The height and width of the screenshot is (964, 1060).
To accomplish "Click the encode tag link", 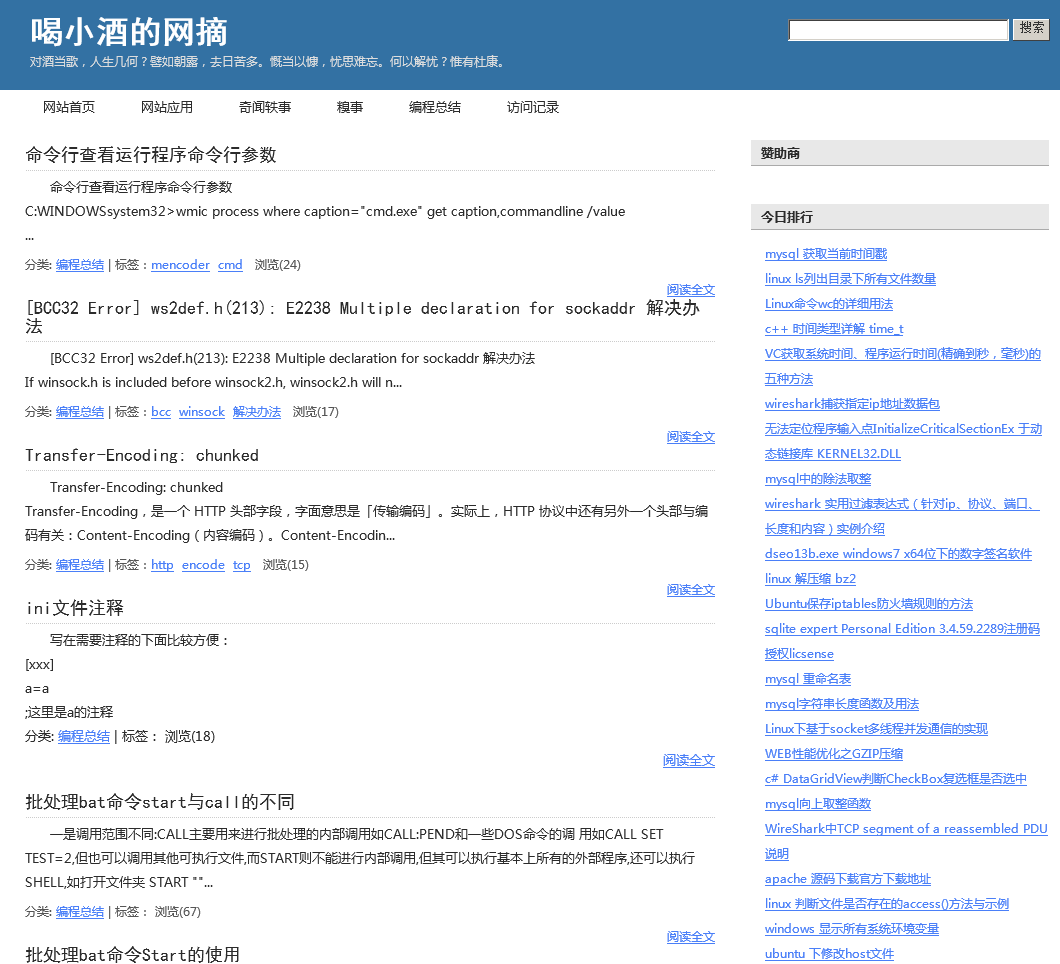I will 203,564.
